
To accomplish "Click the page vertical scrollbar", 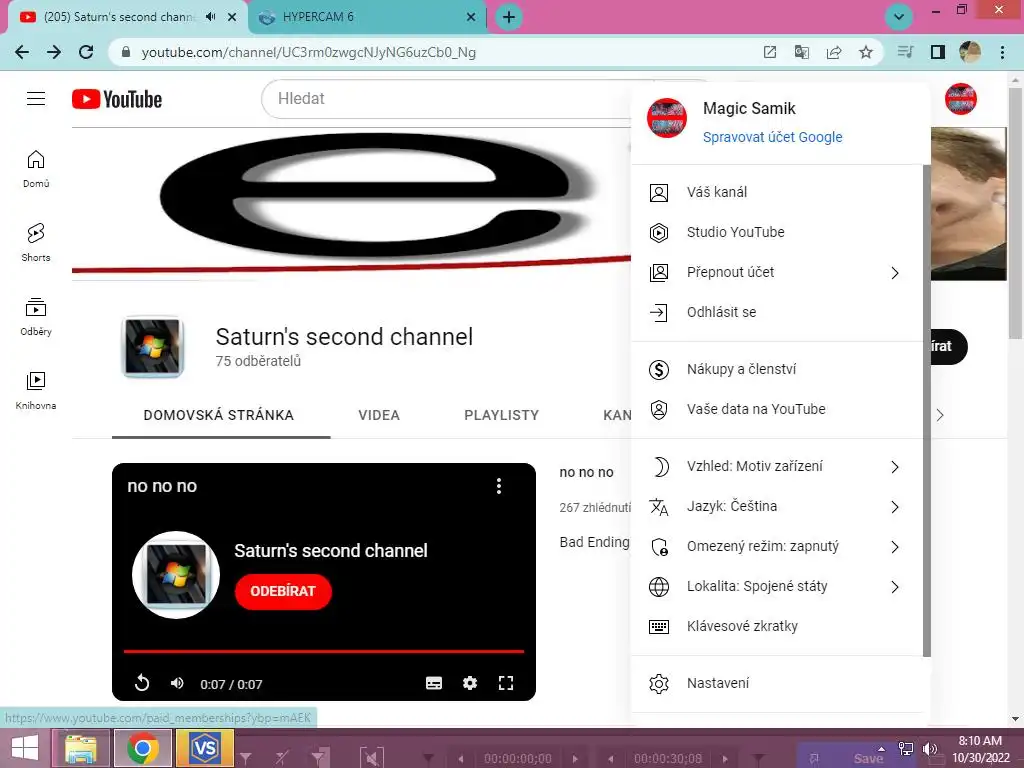I will 1016,212.
